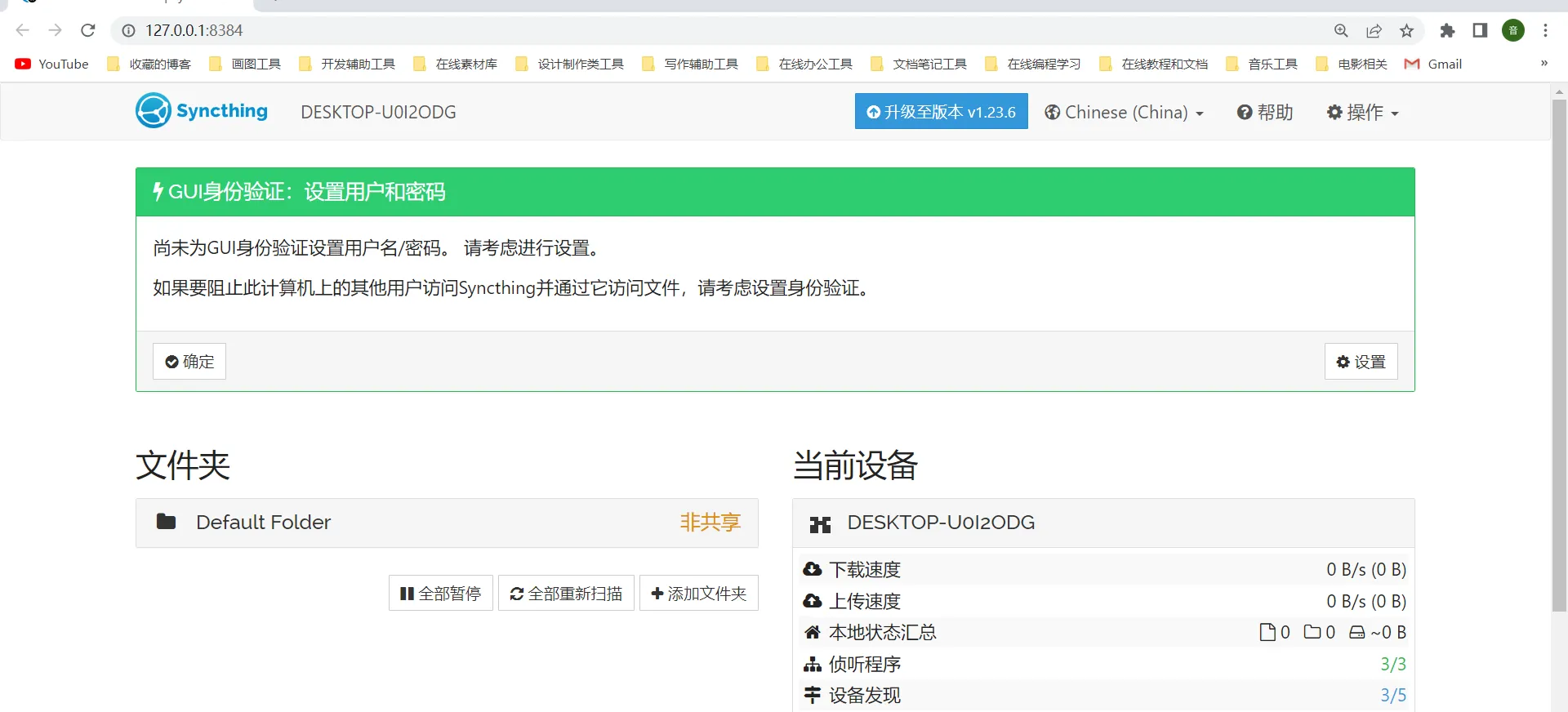Click the 设备发现 signpost icon
Image resolution: width=1568 pixels, height=712 pixels.
click(813, 695)
